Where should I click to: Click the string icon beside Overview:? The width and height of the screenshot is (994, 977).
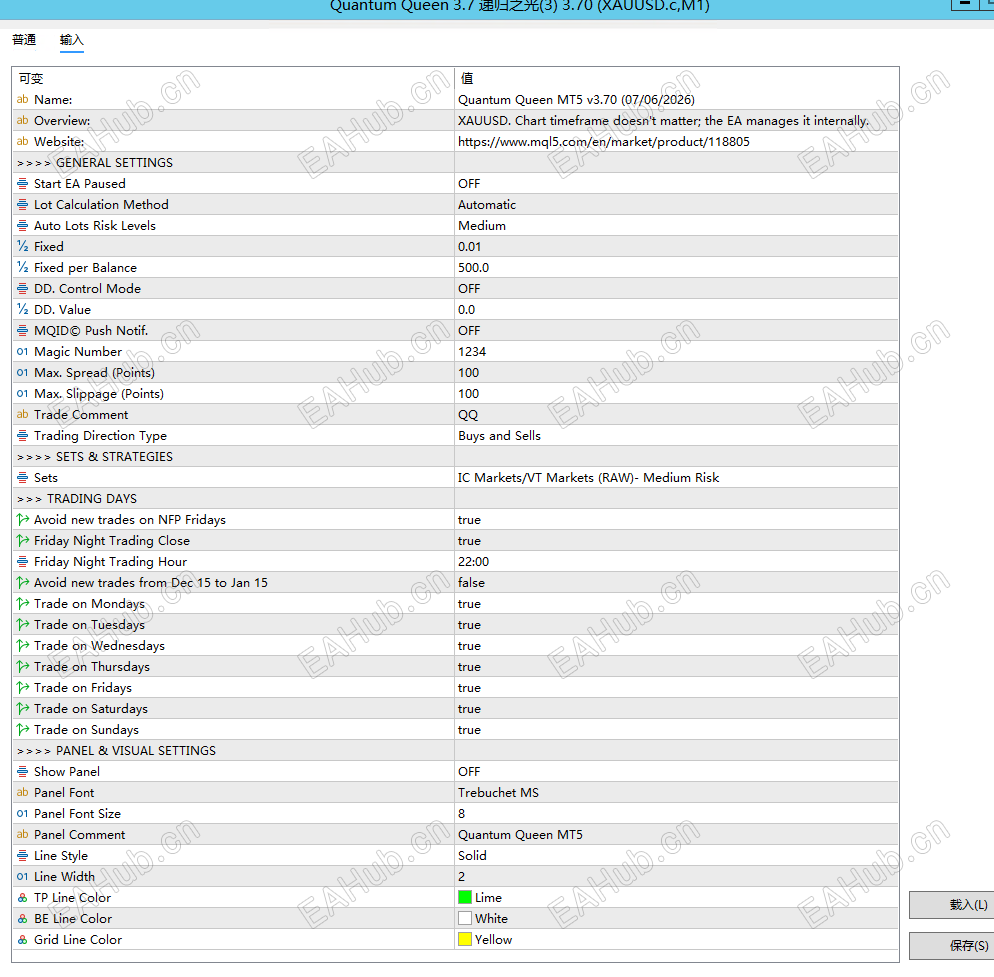(x=22, y=120)
